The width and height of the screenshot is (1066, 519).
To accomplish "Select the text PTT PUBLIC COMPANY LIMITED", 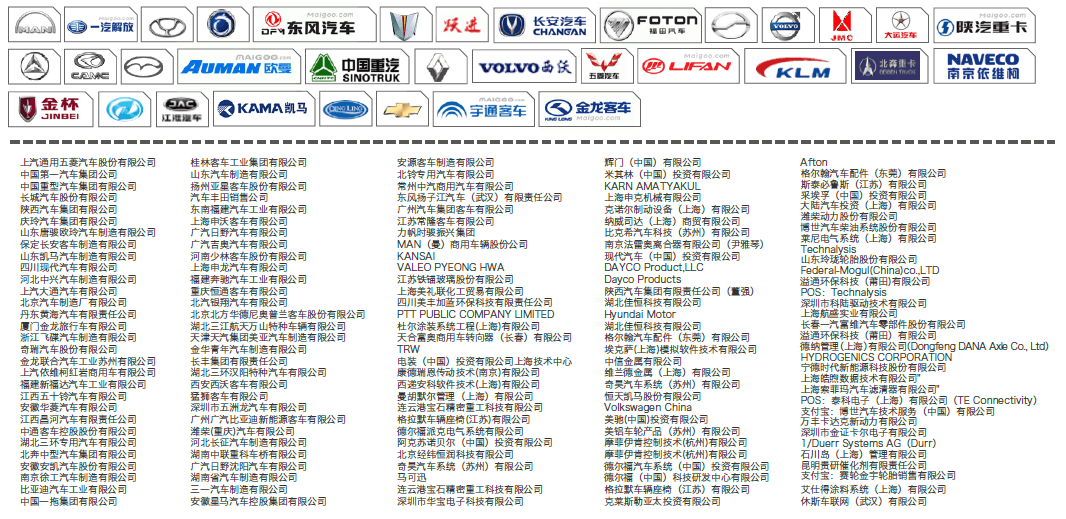I will point(475,314).
